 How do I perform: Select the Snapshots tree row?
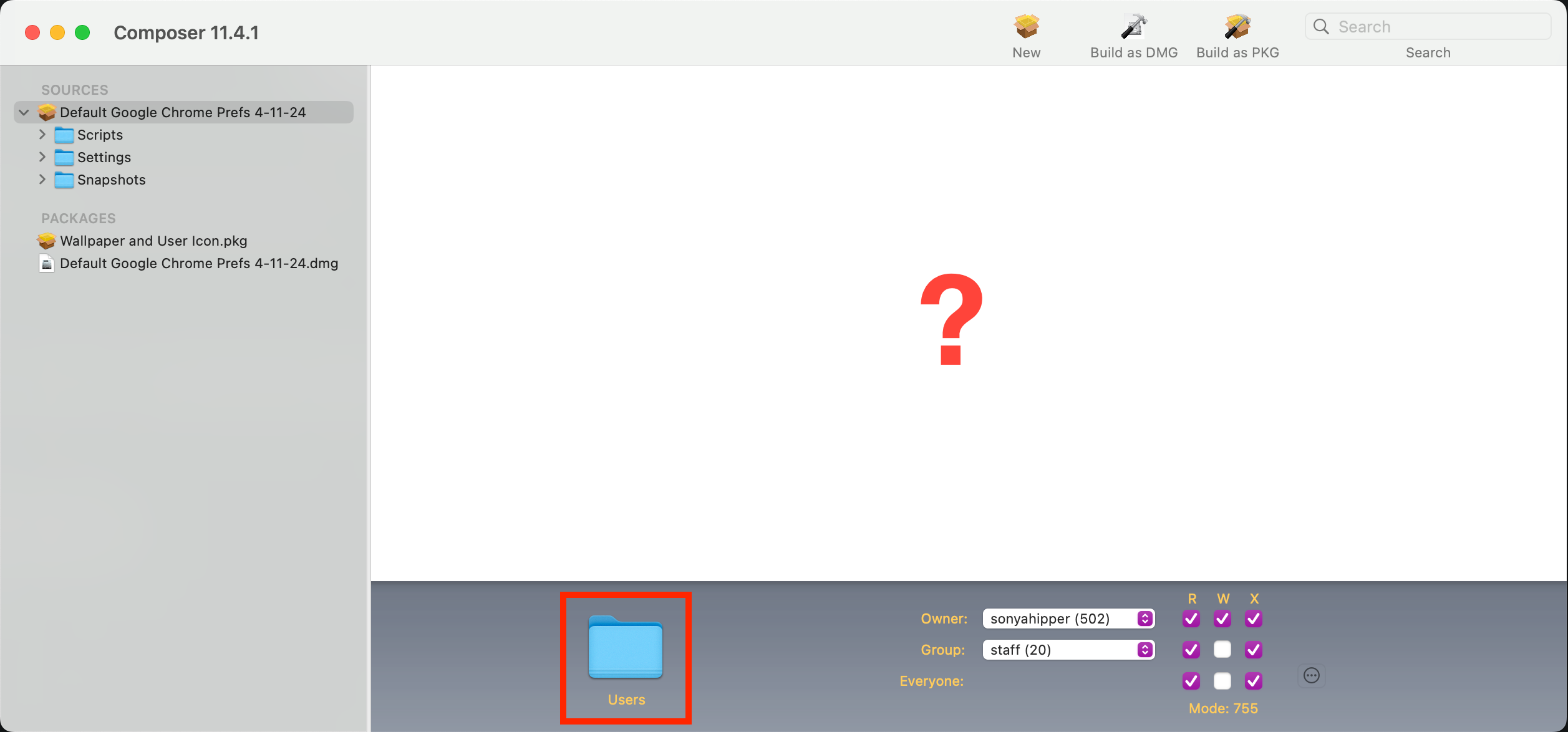coord(183,180)
